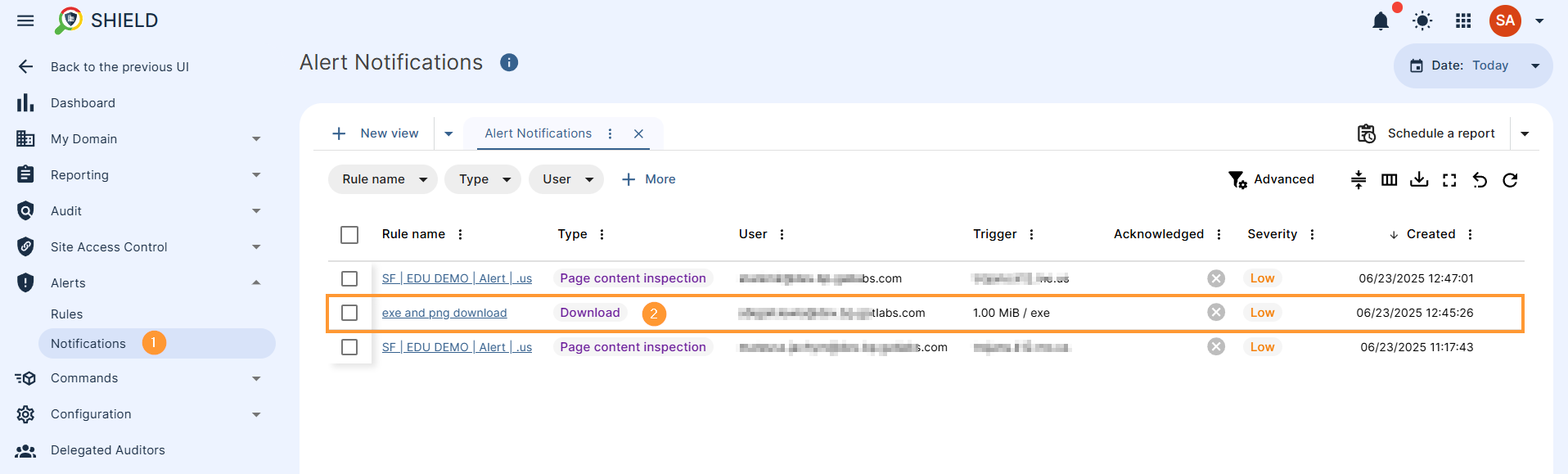Viewport: 1568px width, 474px height.
Task: Open the Schedule a report dropdown arrow
Action: pos(1525,133)
